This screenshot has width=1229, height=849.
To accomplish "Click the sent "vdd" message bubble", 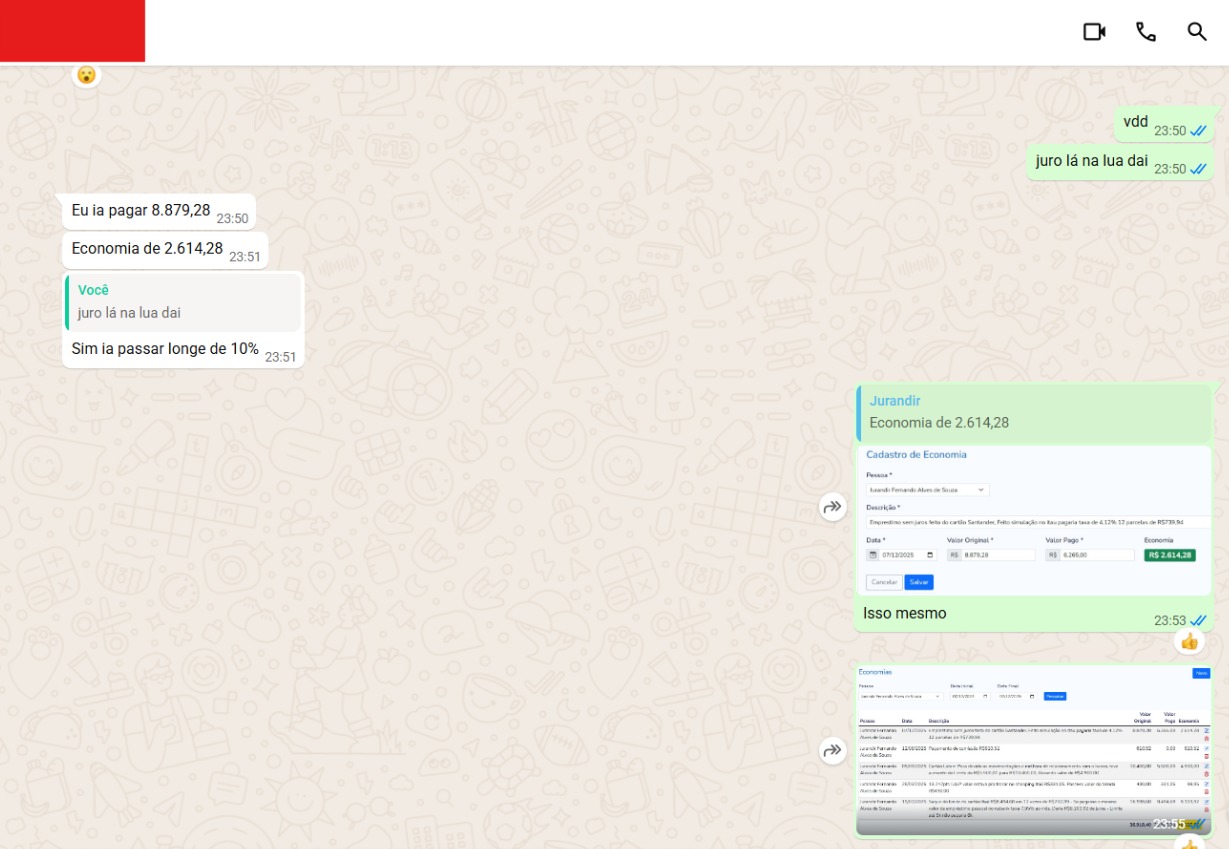I will (1136, 123).
